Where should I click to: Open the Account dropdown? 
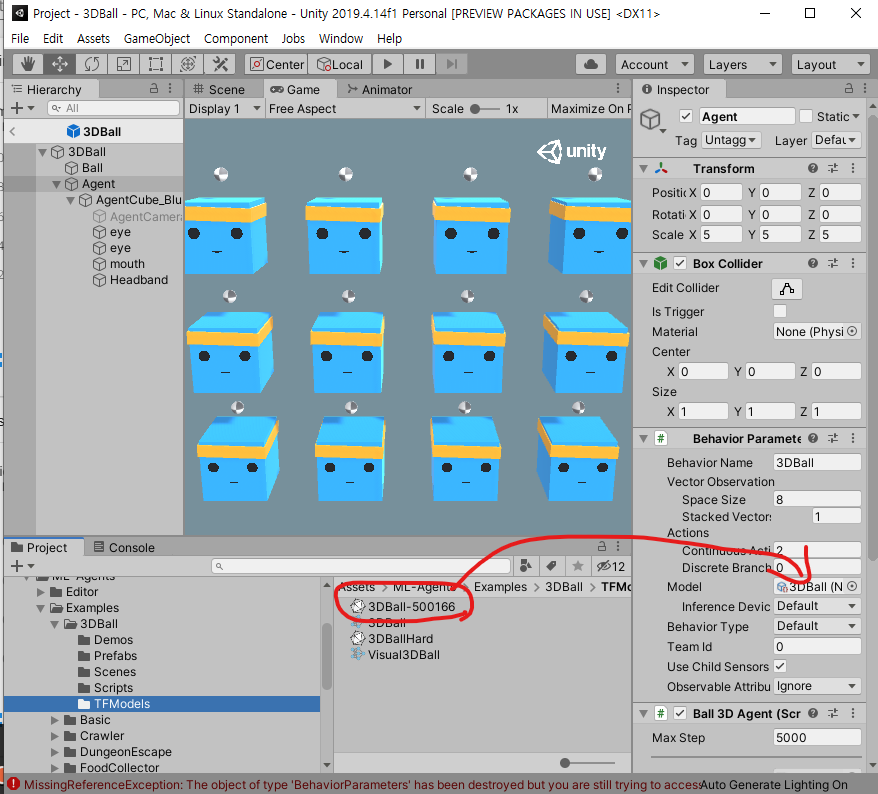[x=655, y=64]
